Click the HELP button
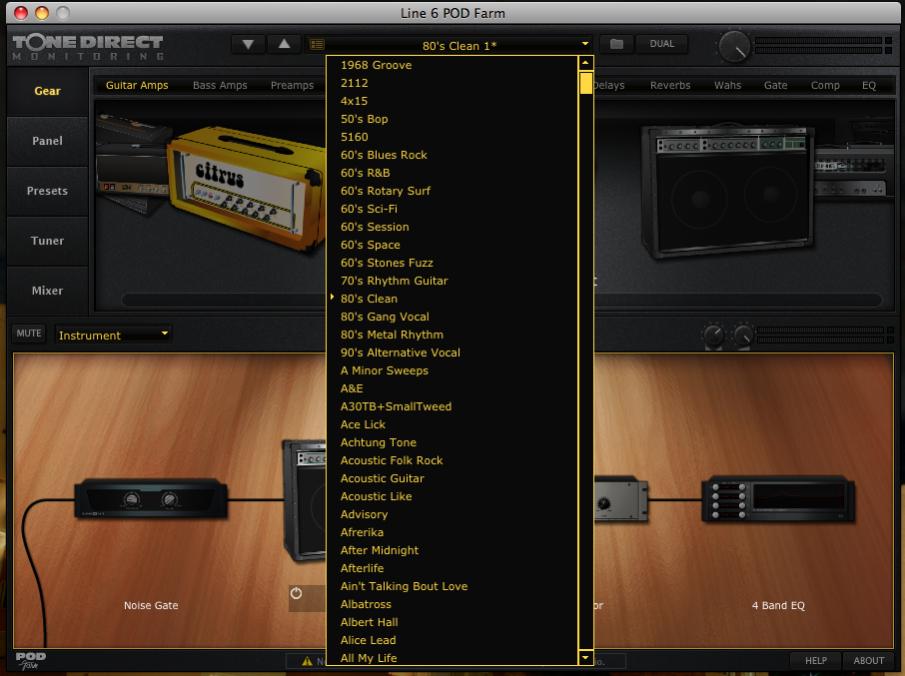The height and width of the screenshot is (676, 905). (816, 660)
